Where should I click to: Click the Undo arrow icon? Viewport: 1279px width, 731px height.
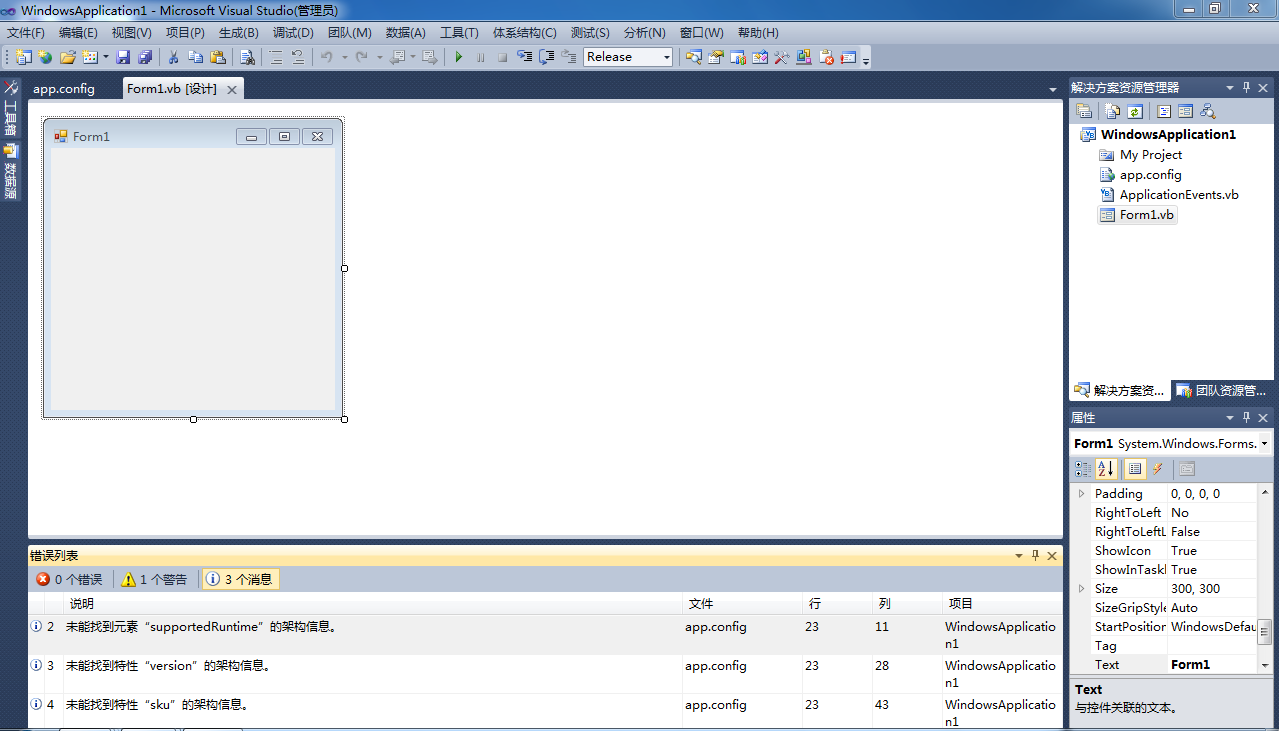tap(326, 57)
